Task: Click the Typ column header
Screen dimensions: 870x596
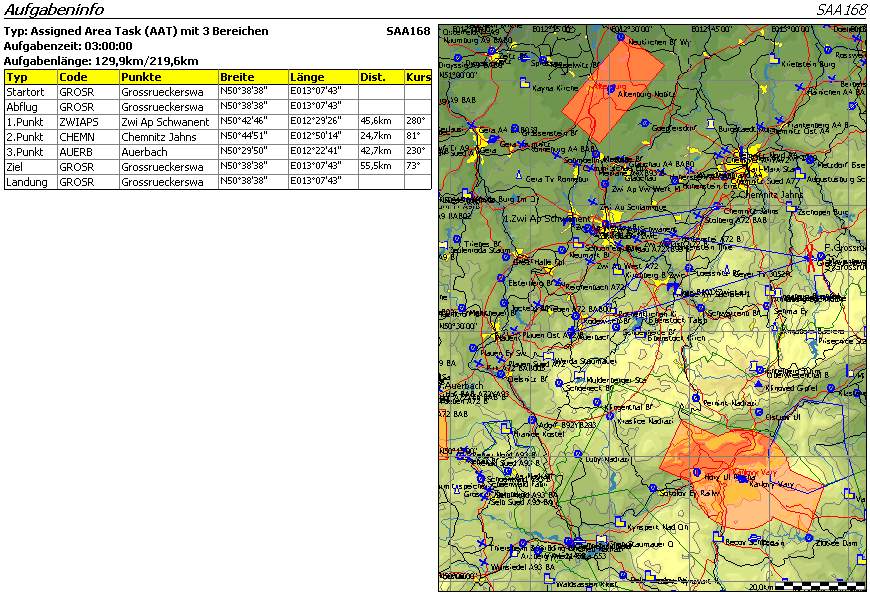Action: click(31, 77)
